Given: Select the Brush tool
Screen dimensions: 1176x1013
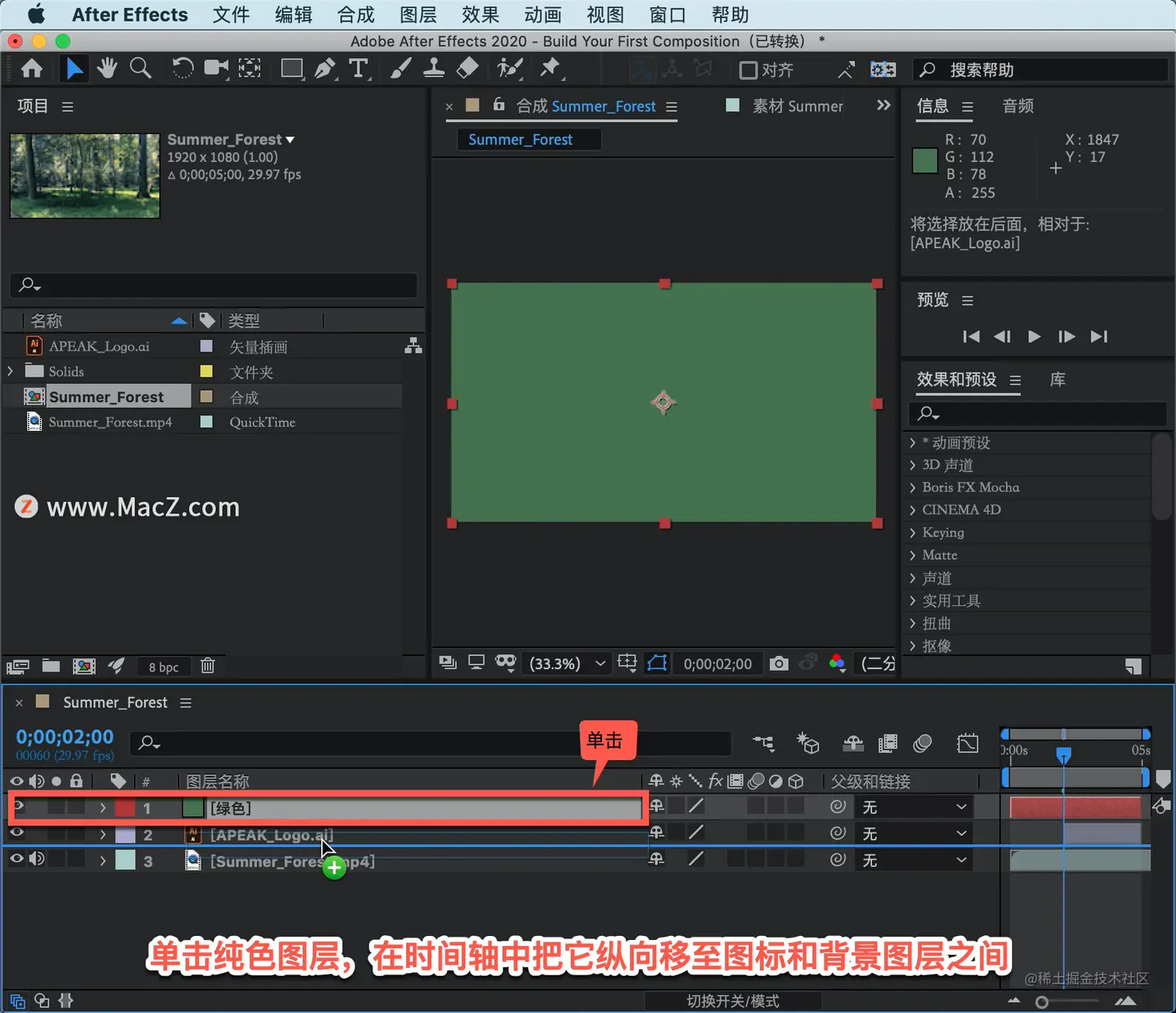Looking at the screenshot, I should (x=401, y=68).
